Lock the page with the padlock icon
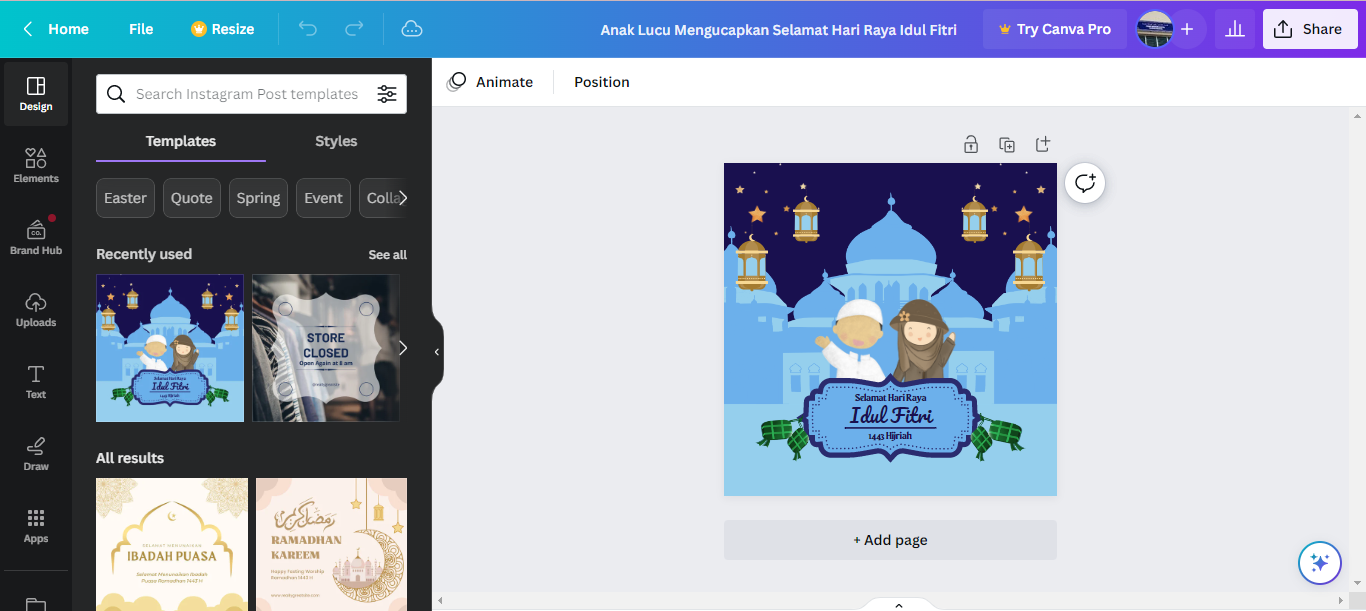The height and width of the screenshot is (611, 1366). coord(971,145)
